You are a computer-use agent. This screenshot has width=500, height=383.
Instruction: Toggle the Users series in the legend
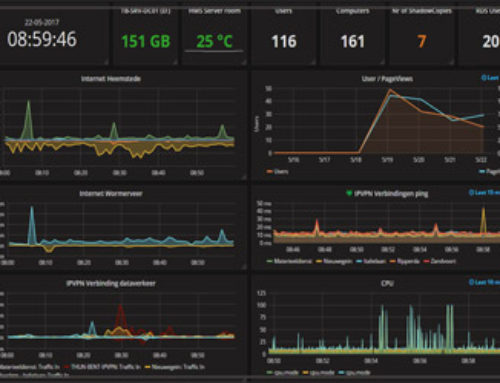tap(281, 172)
